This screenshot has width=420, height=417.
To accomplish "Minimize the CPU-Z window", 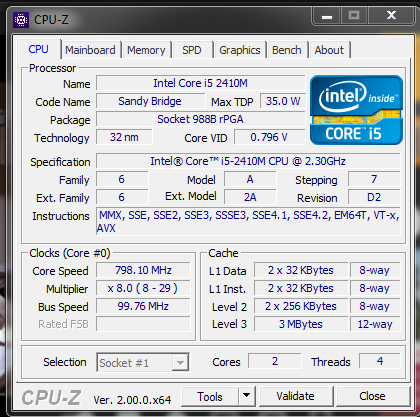I will pyautogui.click(x=327, y=16).
